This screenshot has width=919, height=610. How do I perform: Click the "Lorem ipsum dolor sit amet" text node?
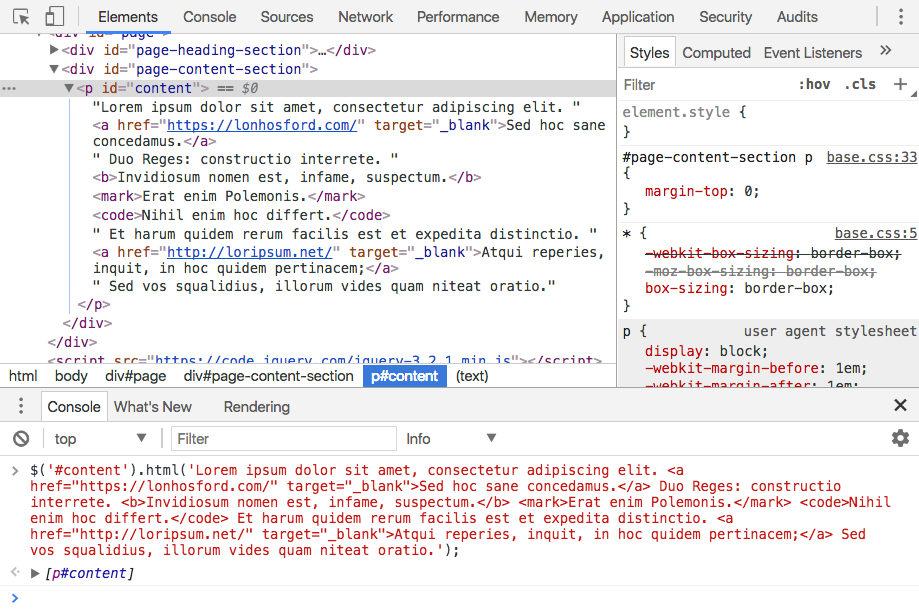click(x=336, y=107)
